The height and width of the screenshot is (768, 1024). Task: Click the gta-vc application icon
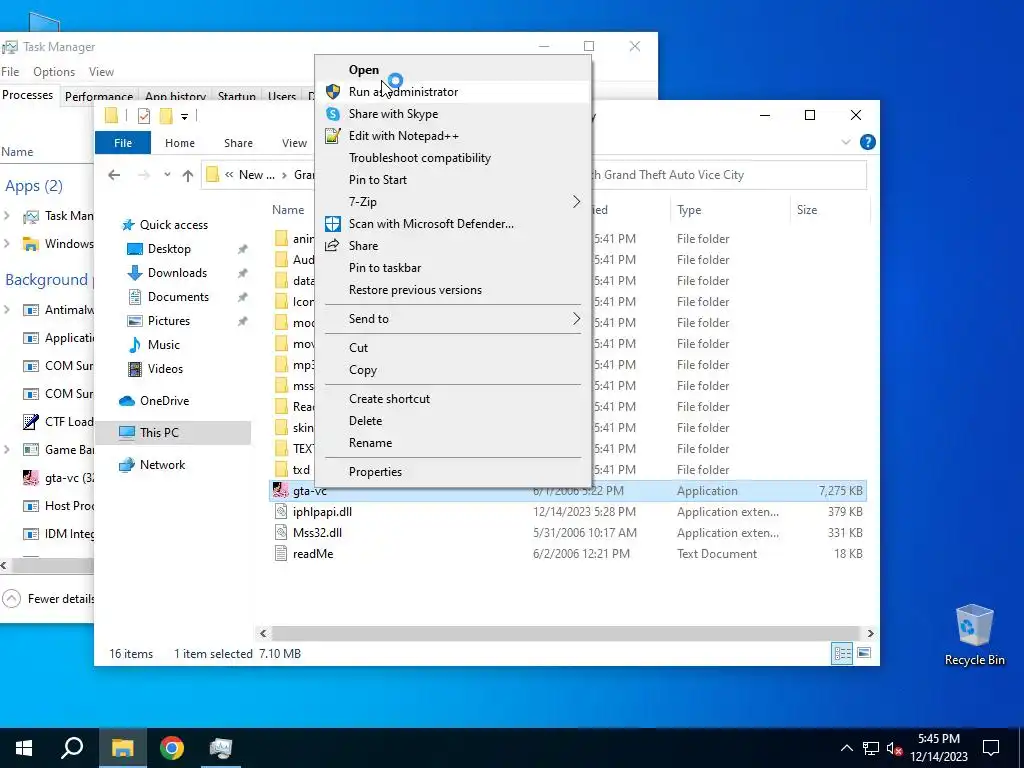tap(281, 490)
